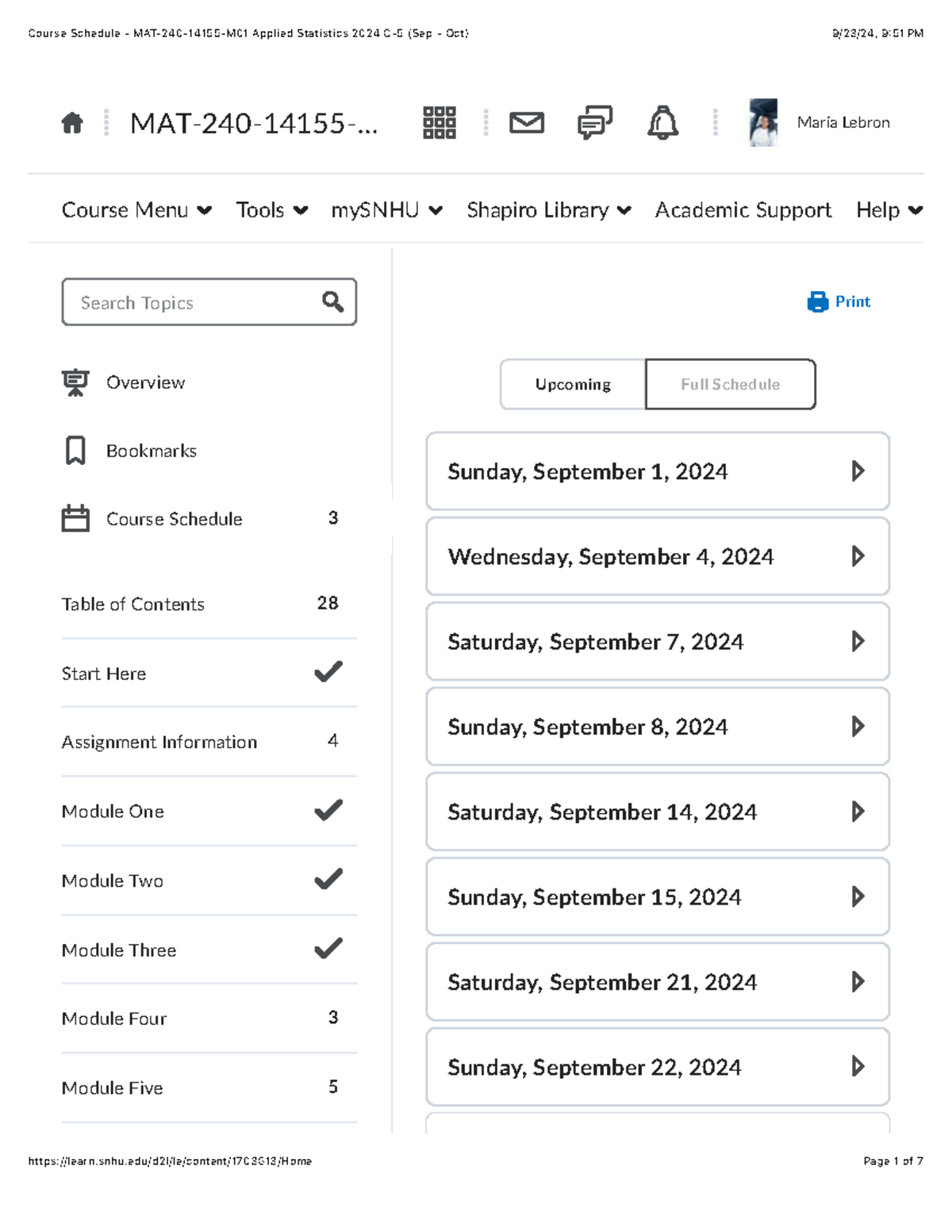Click the Table of Contents count 28
952x1232 pixels.
(328, 603)
